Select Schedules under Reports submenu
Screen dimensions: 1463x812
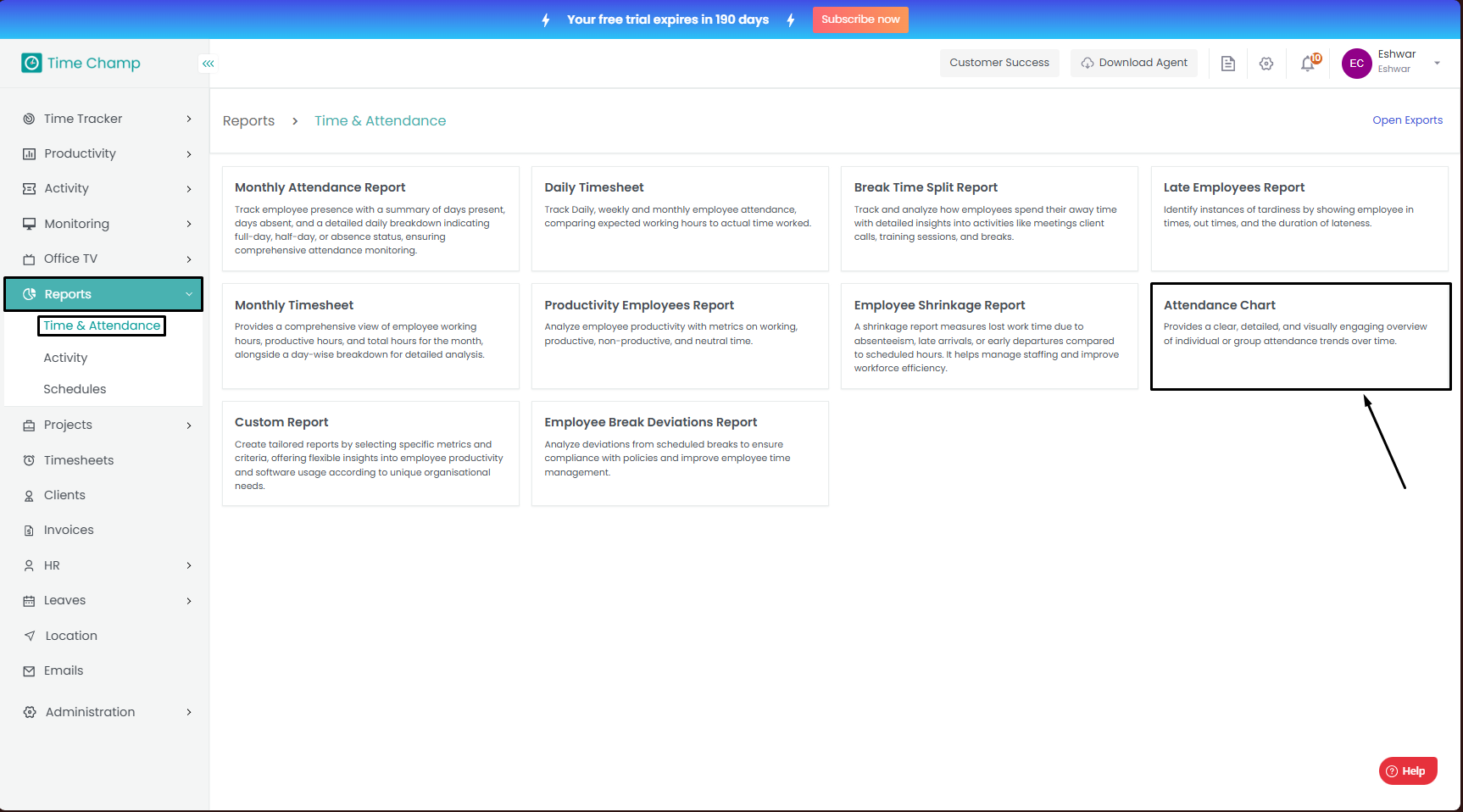click(75, 389)
